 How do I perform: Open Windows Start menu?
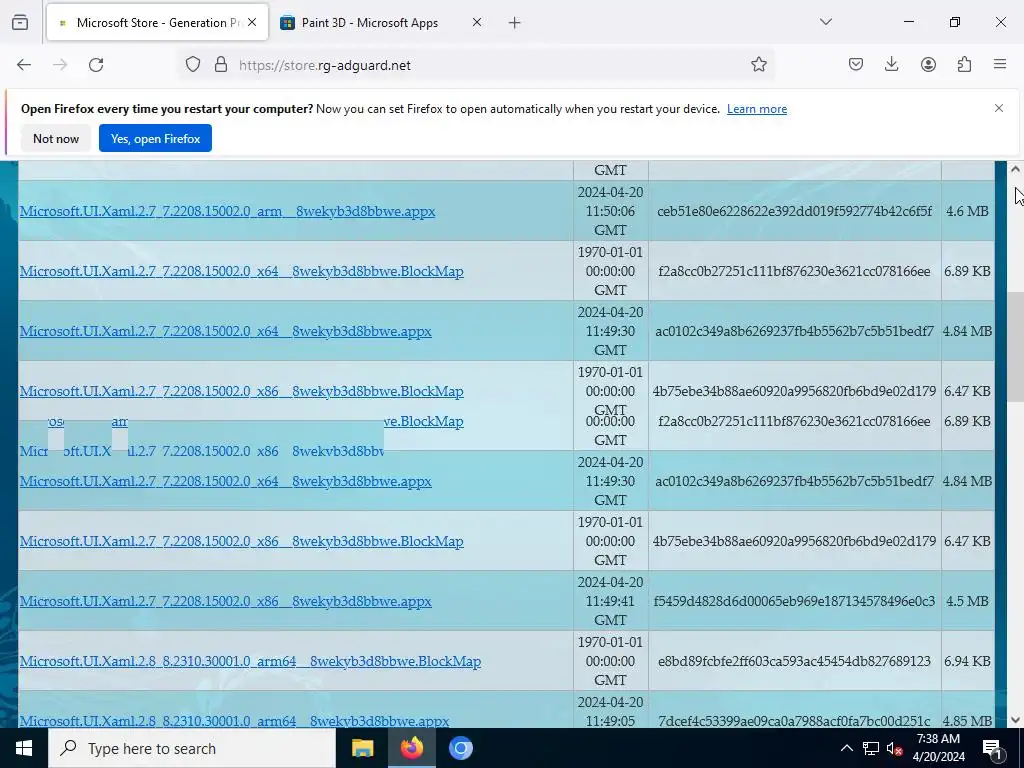coord(24,748)
